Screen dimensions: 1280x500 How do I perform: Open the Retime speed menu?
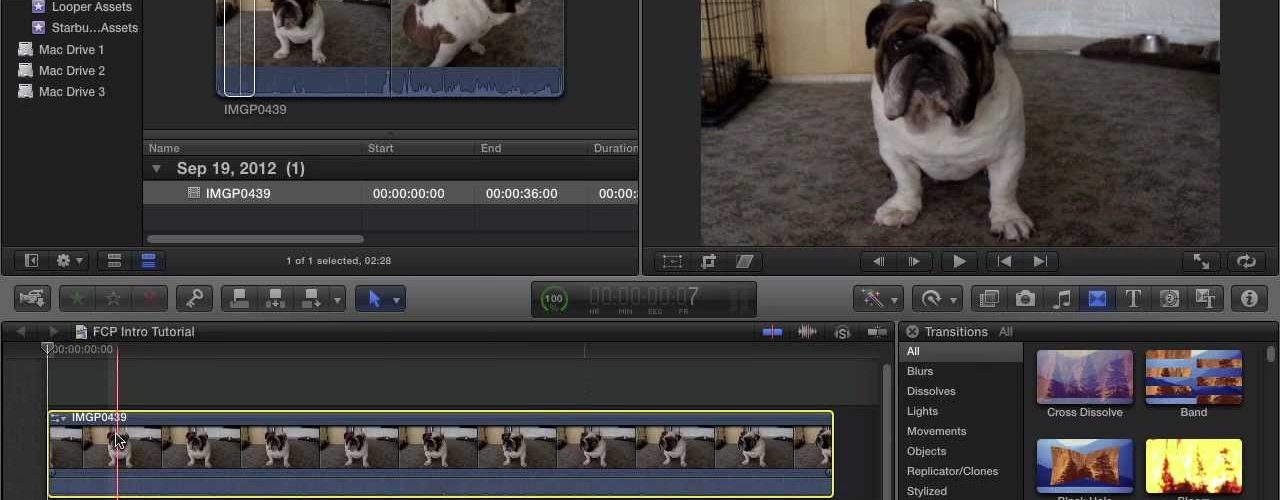click(937, 298)
